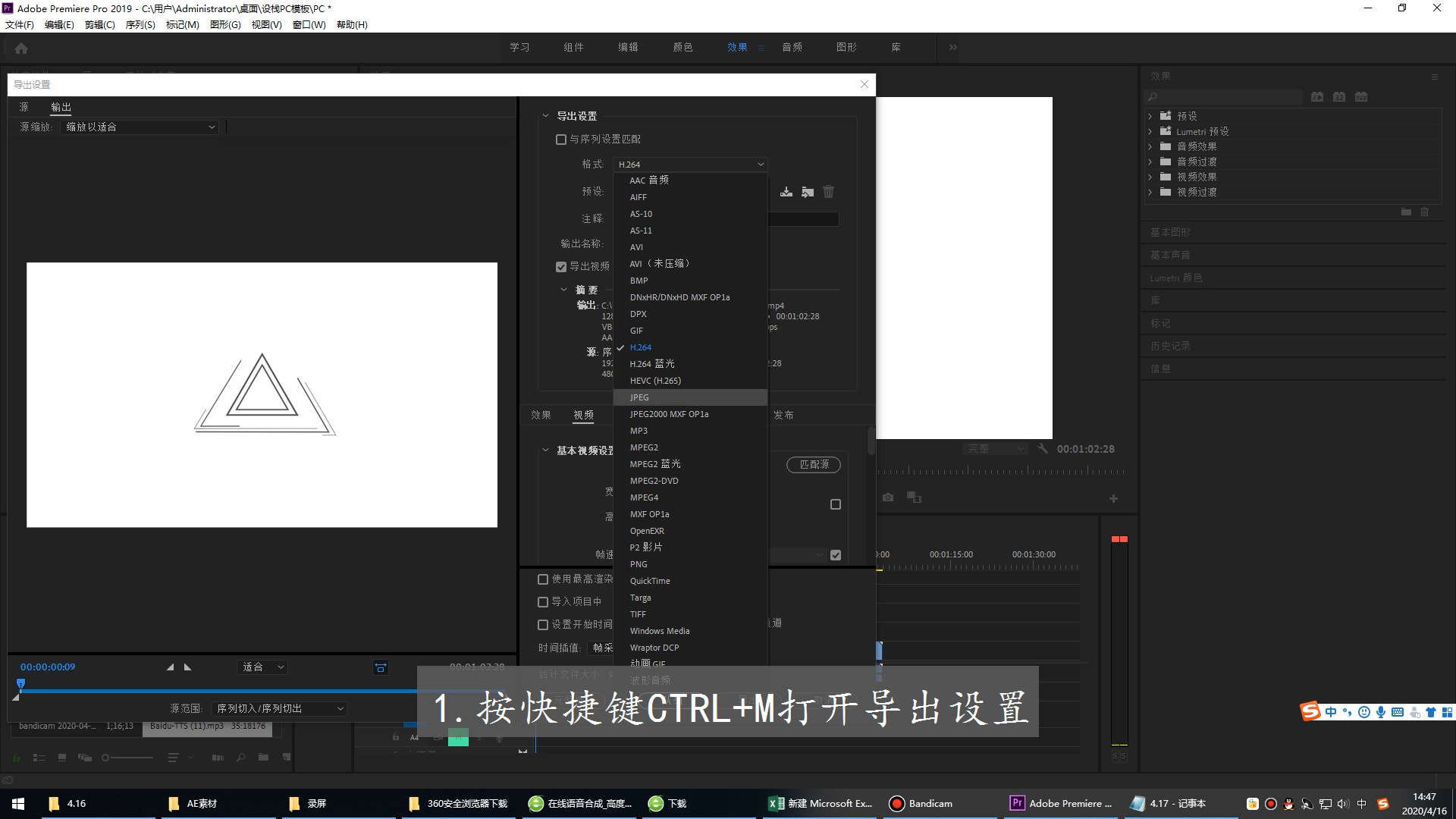Click export frame camera icon
Image resolution: width=1456 pixels, height=819 pixels.
(888, 497)
